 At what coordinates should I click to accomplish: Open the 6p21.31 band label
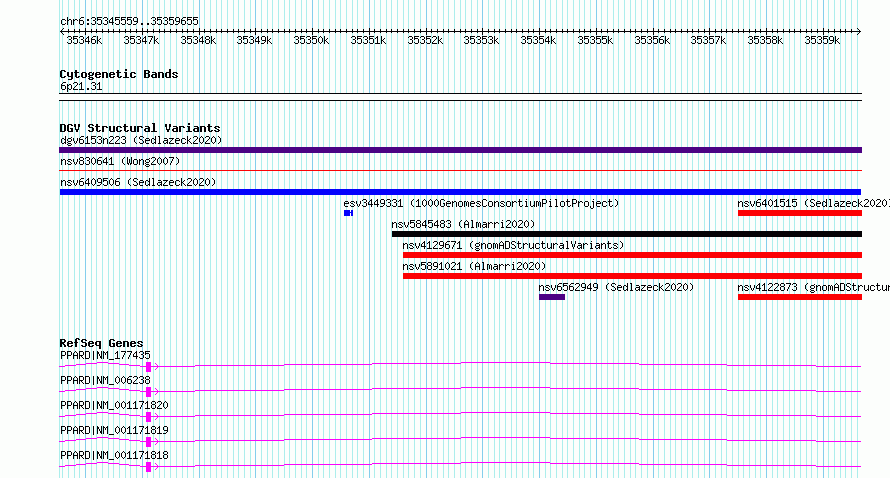tap(81, 86)
